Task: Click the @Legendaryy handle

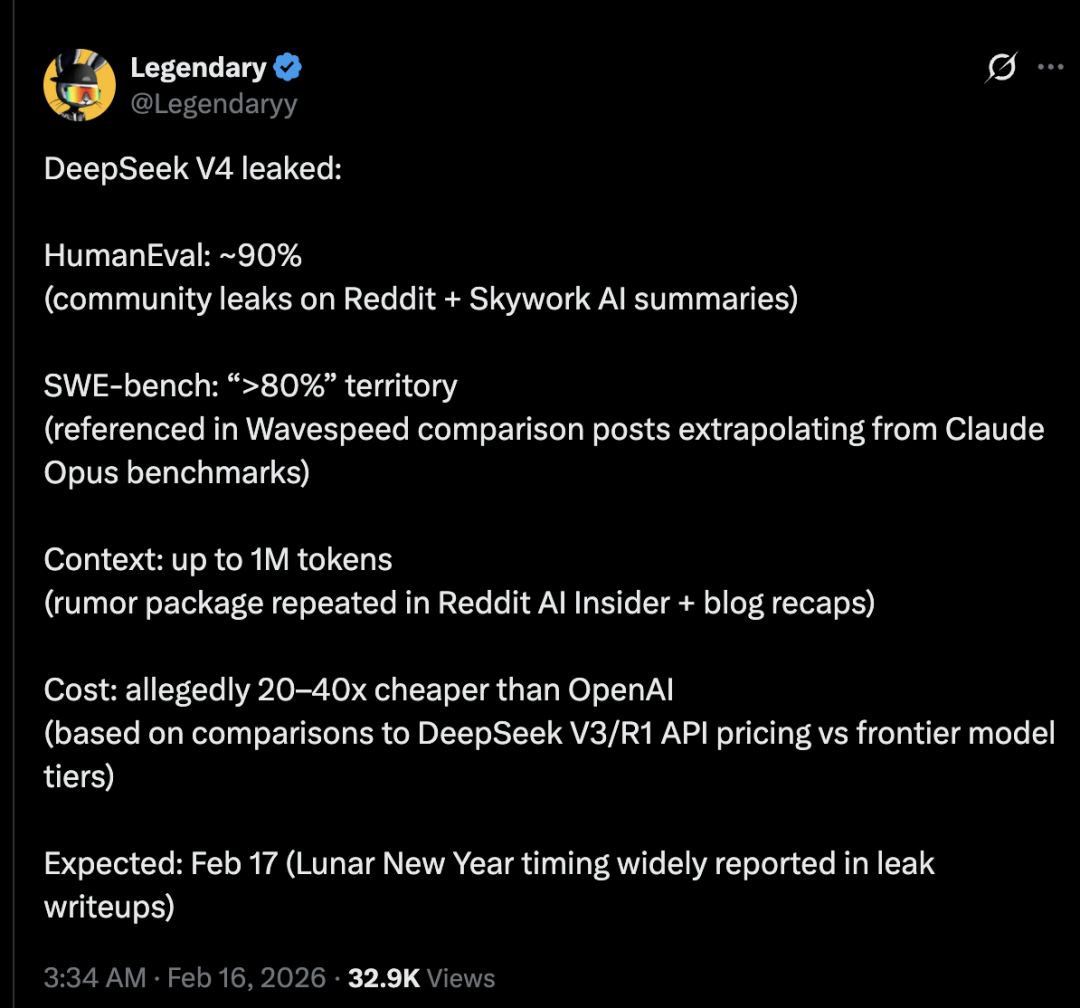Action: pos(213,104)
